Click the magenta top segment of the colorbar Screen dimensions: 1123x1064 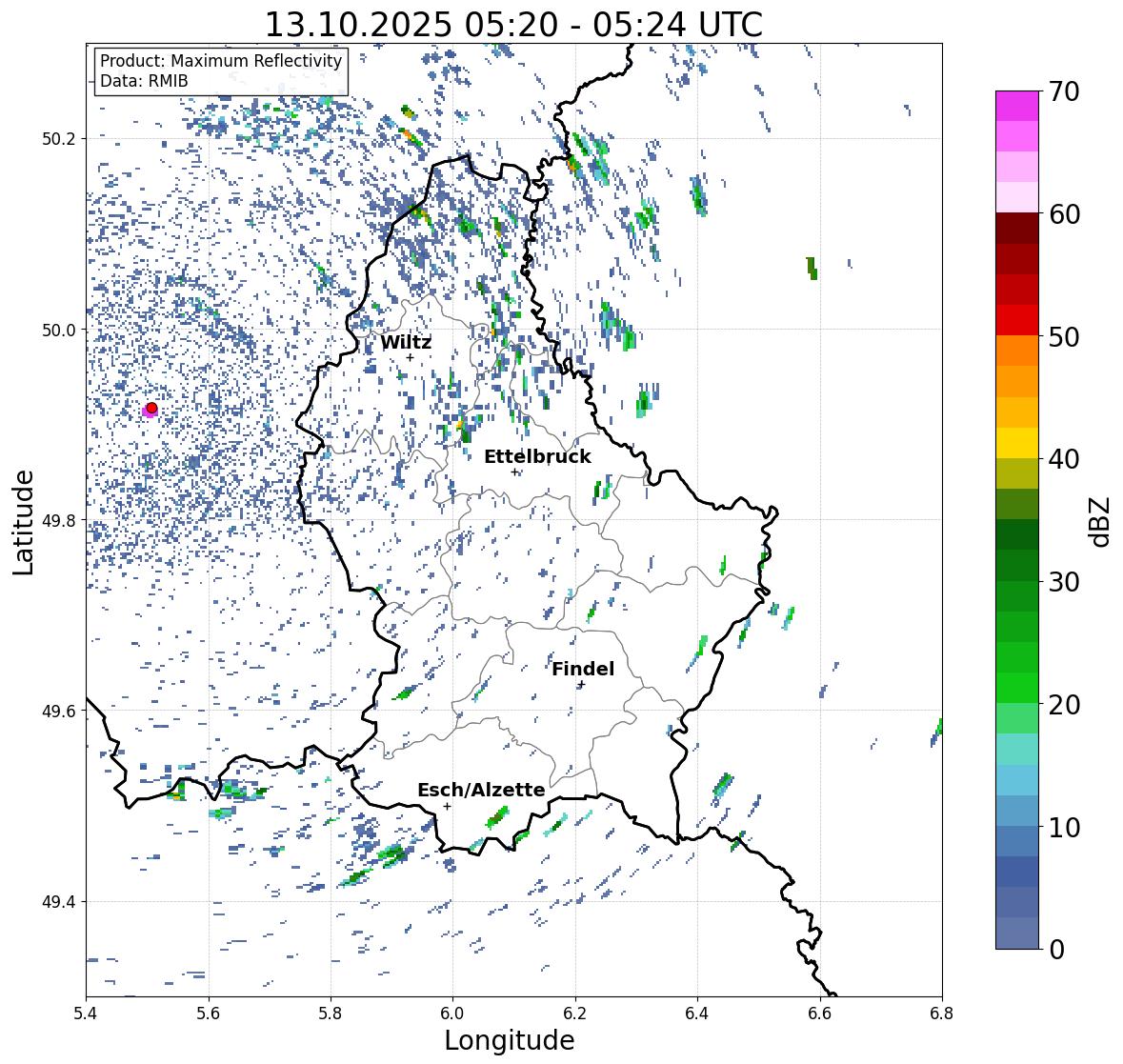[1017, 106]
